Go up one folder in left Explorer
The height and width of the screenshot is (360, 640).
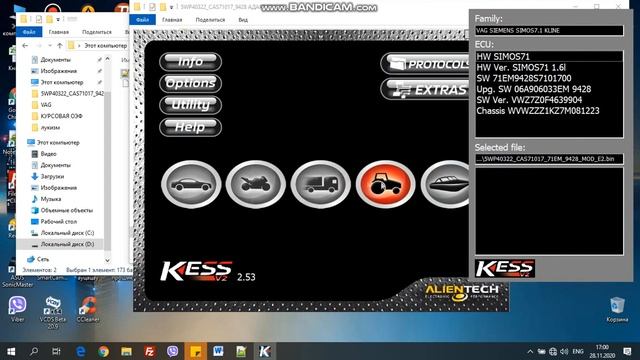click(60, 46)
